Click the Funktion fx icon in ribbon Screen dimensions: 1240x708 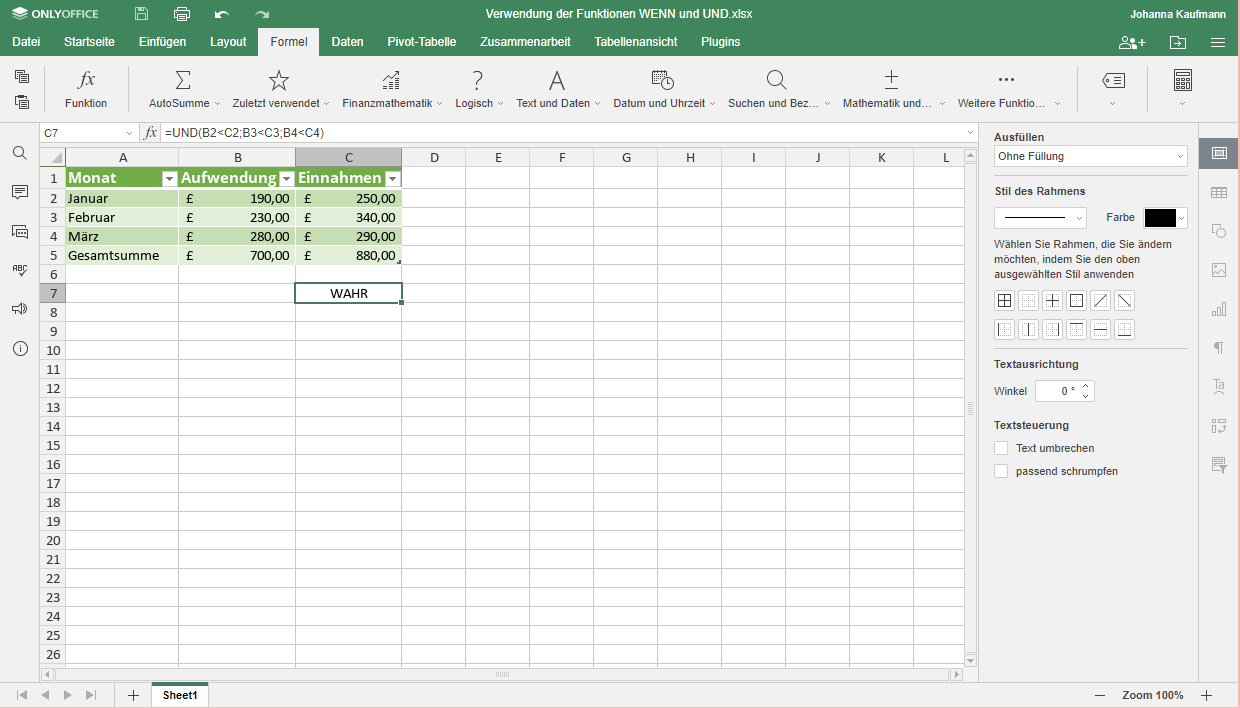pos(86,81)
